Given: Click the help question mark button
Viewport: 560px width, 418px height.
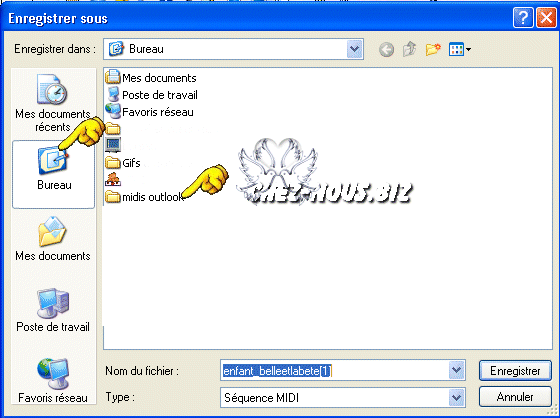Looking at the screenshot, I should coord(523,18).
